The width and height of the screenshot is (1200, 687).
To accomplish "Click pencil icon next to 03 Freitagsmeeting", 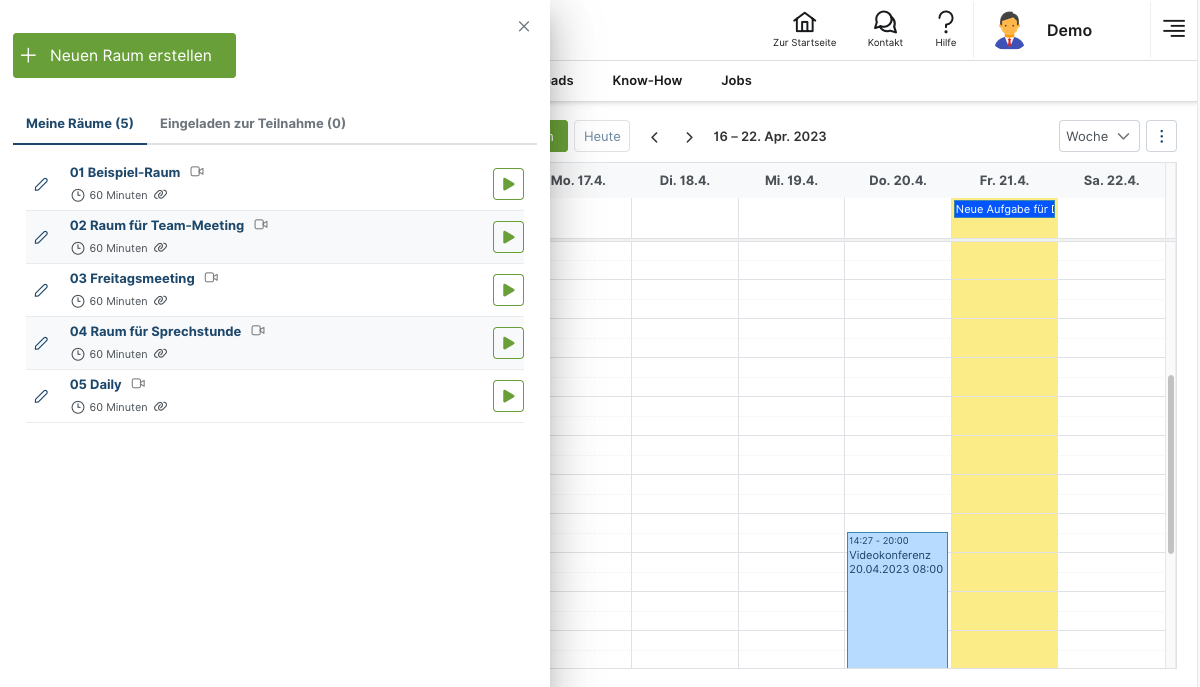I will [x=41, y=290].
